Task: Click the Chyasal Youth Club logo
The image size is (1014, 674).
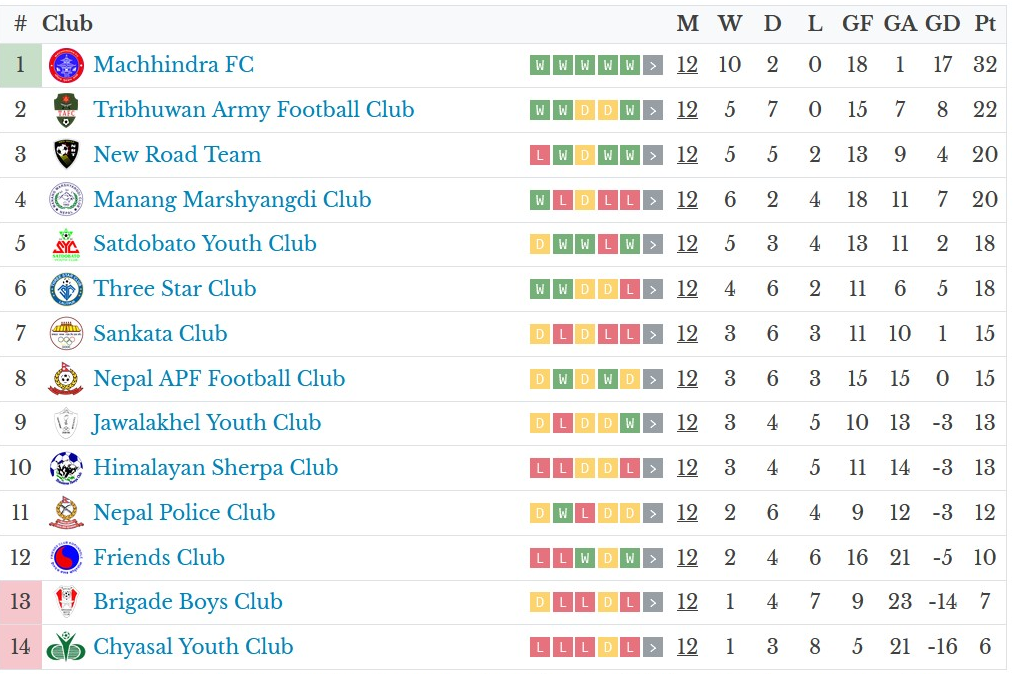Action: point(67,647)
